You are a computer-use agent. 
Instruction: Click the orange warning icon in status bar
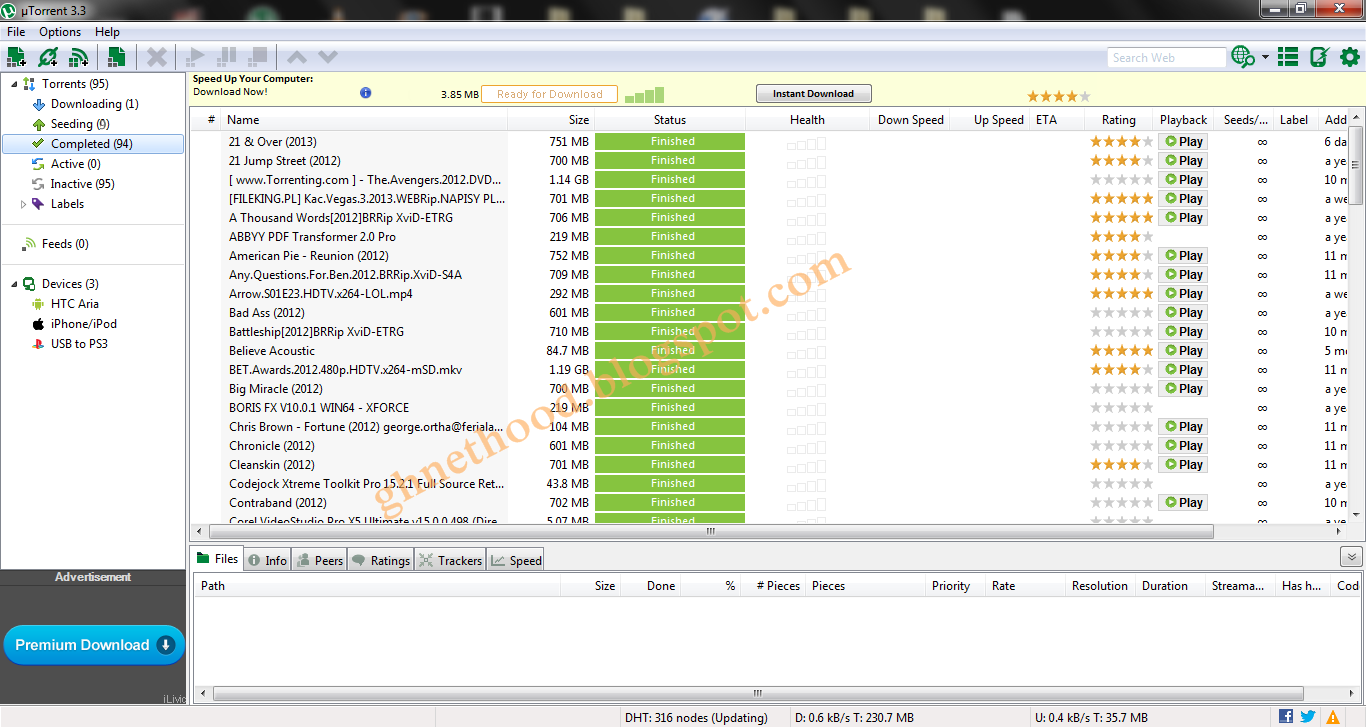(x=1333, y=717)
